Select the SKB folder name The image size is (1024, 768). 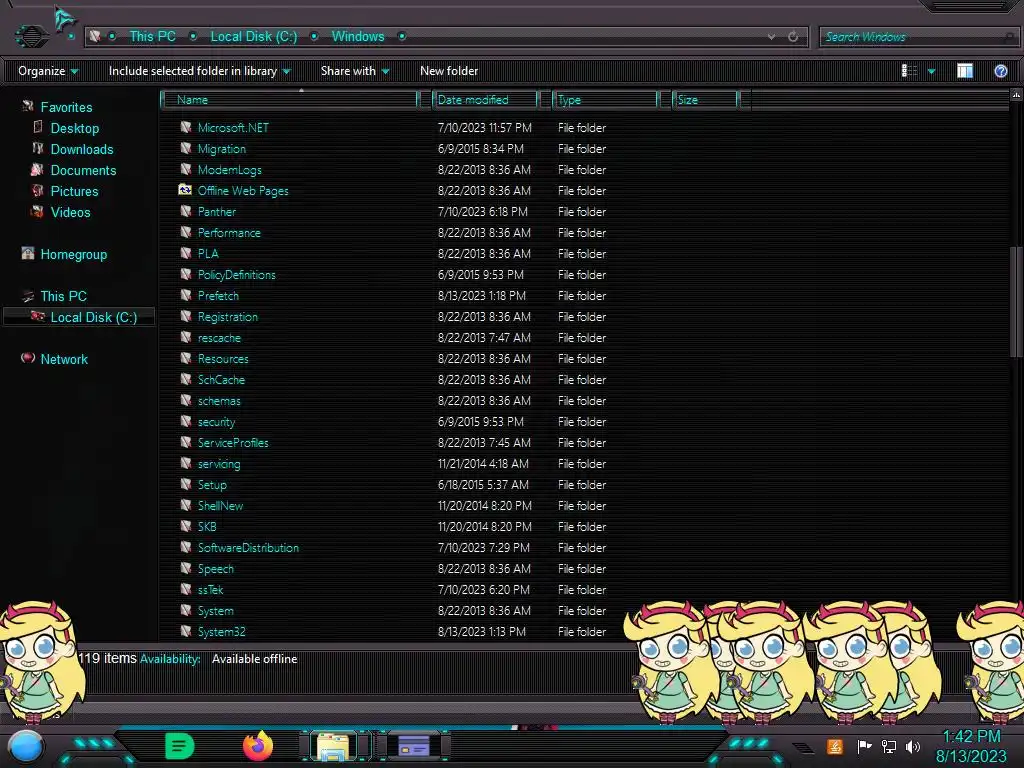(x=206, y=526)
